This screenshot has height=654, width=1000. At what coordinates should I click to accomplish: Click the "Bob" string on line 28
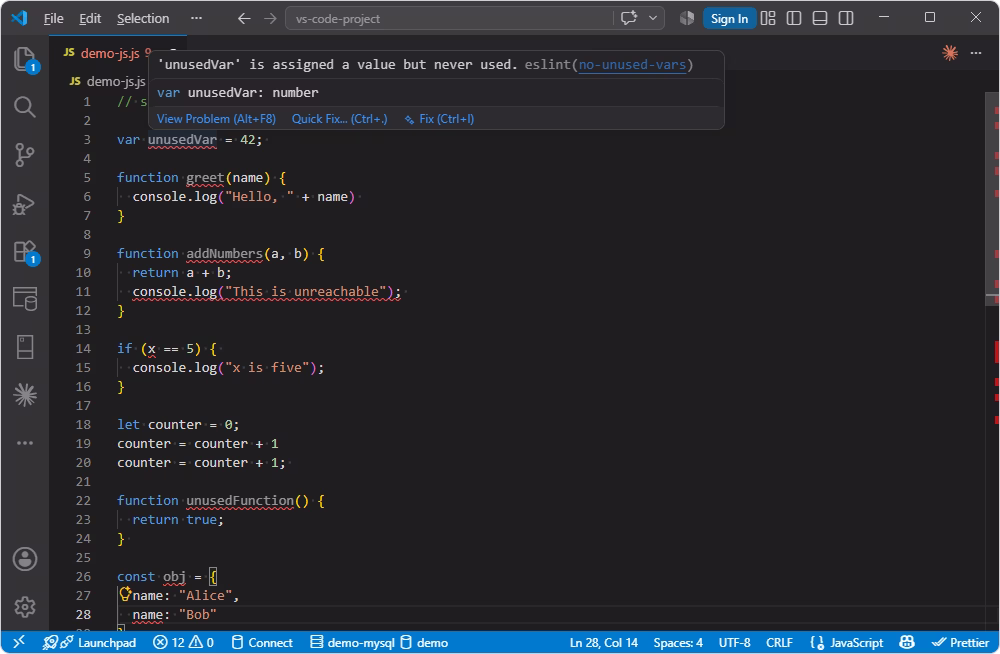198,614
